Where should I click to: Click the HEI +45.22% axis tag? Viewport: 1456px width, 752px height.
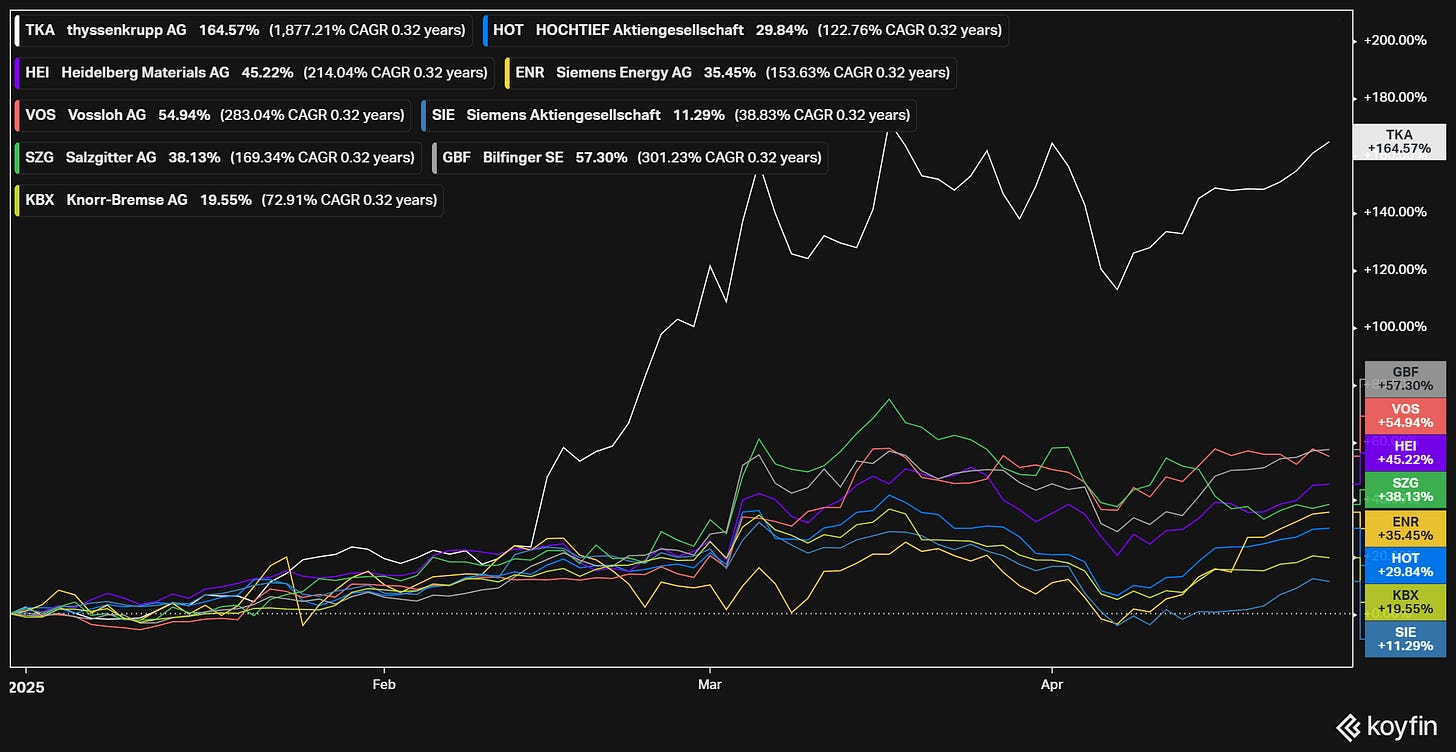[x=1405, y=454]
